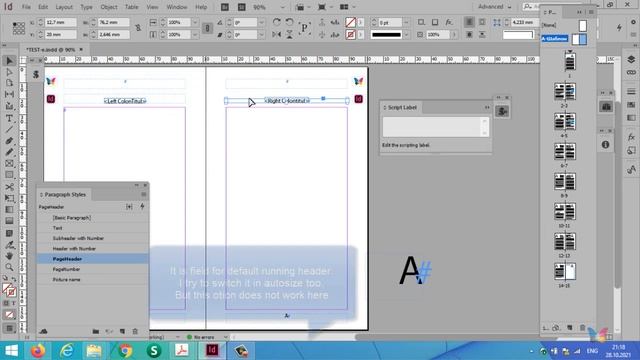Select the Line tool
This screenshot has height=360, width=640.
click(9, 129)
